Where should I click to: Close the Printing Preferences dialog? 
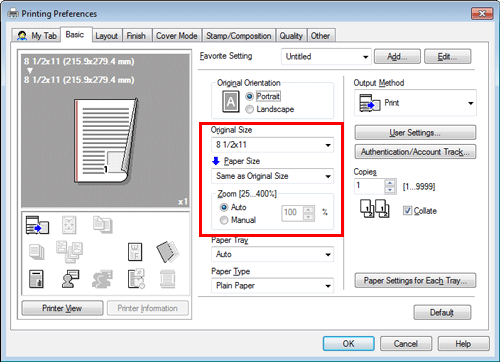[482, 14]
